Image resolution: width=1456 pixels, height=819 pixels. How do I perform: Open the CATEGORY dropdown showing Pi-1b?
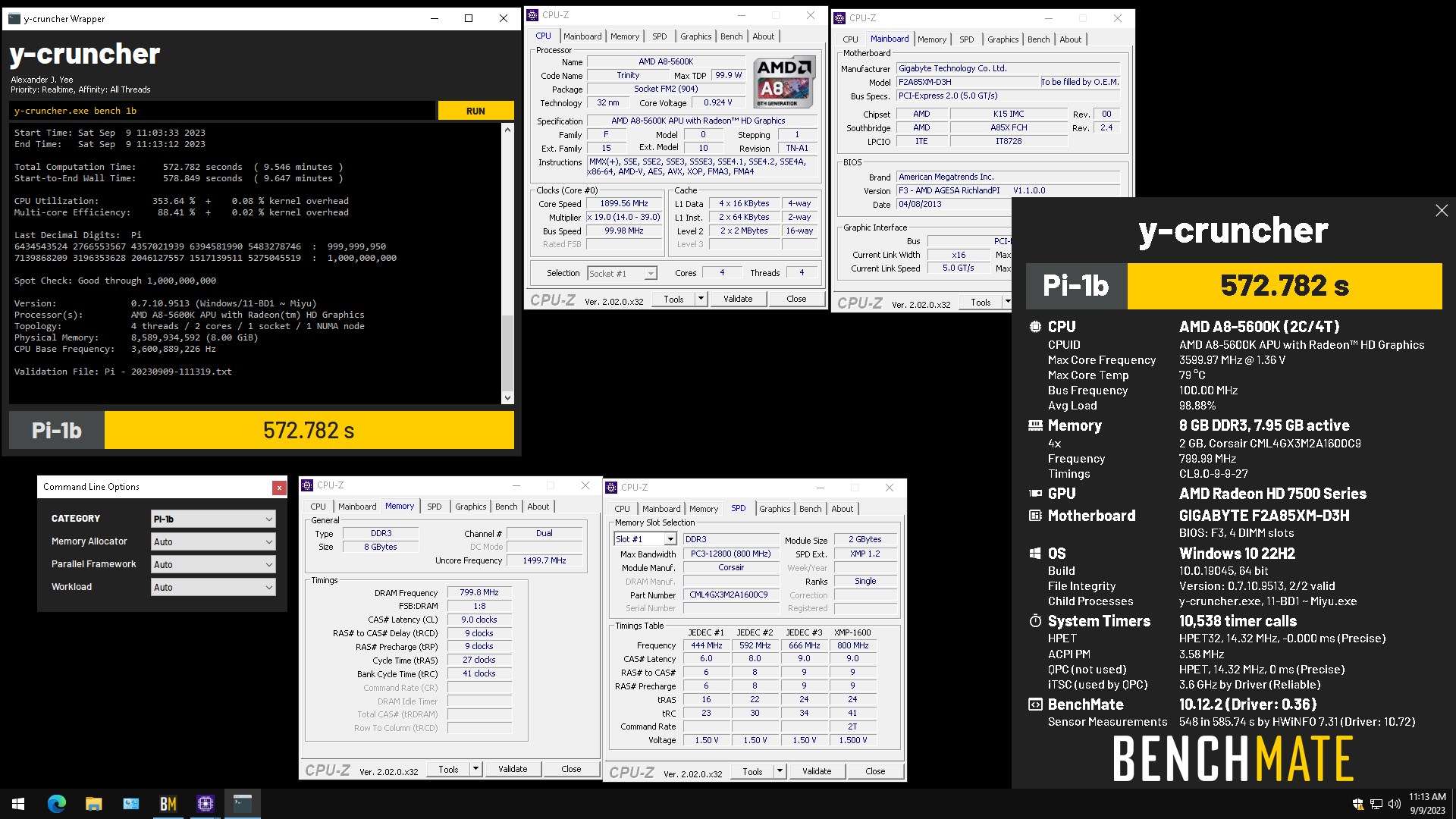(213, 519)
